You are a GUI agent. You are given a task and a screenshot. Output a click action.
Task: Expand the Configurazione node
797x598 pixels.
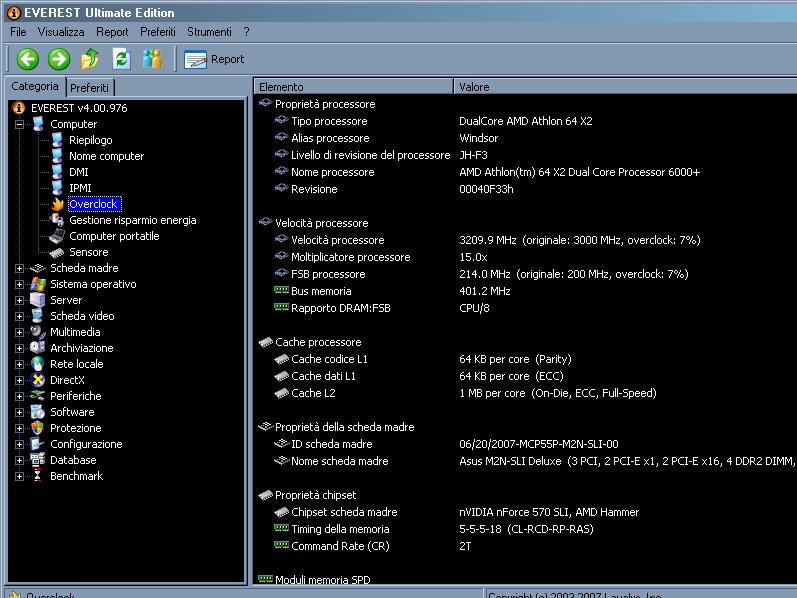click(x=19, y=444)
